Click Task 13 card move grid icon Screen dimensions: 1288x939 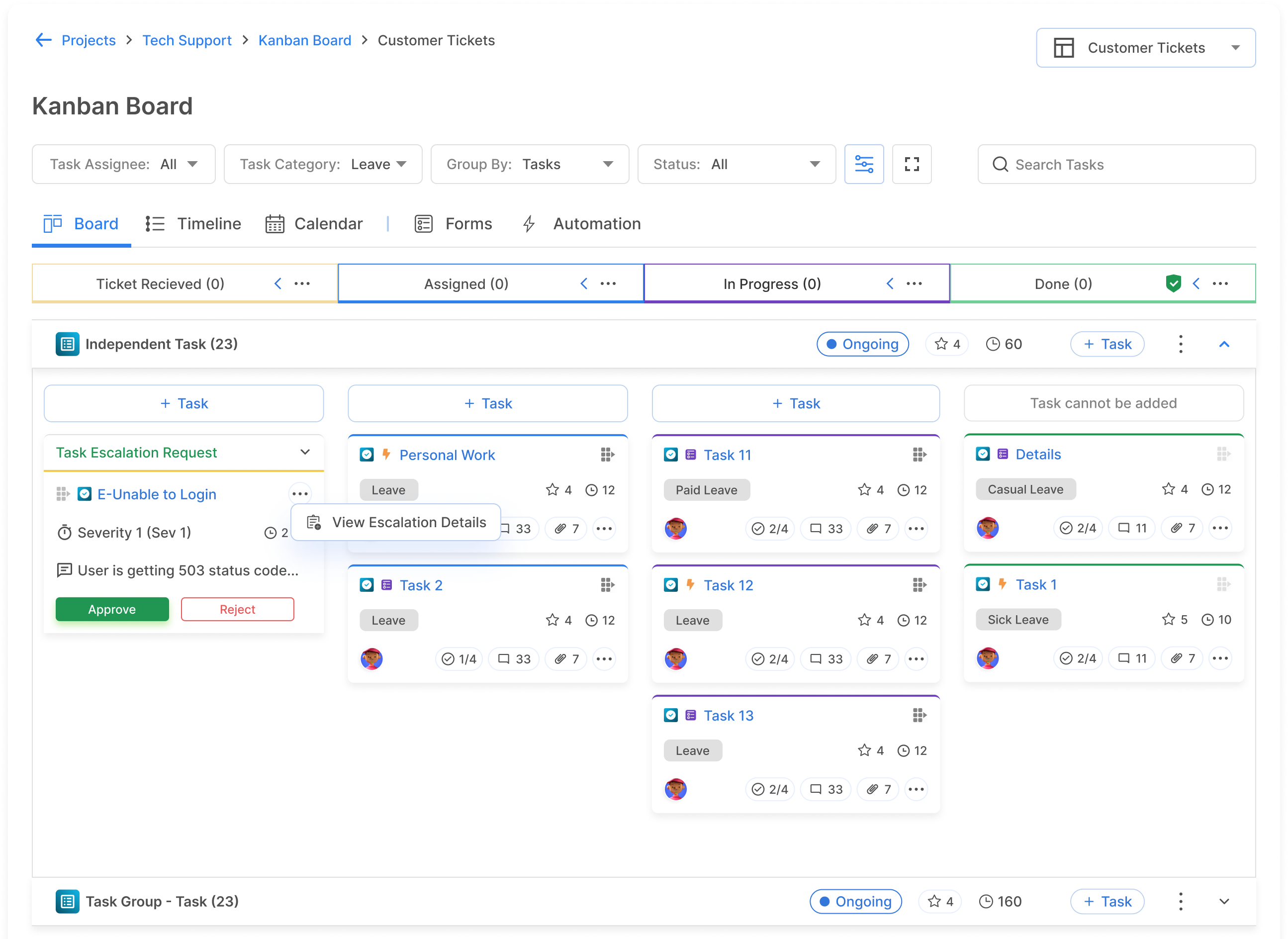coord(919,715)
